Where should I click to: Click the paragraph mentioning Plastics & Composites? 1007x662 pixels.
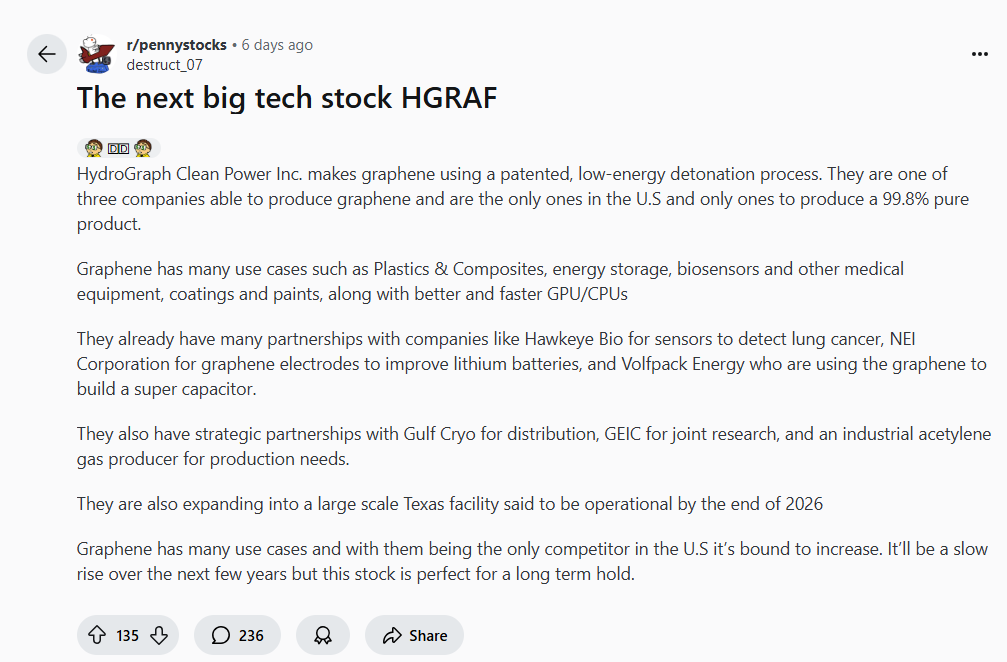coord(490,281)
